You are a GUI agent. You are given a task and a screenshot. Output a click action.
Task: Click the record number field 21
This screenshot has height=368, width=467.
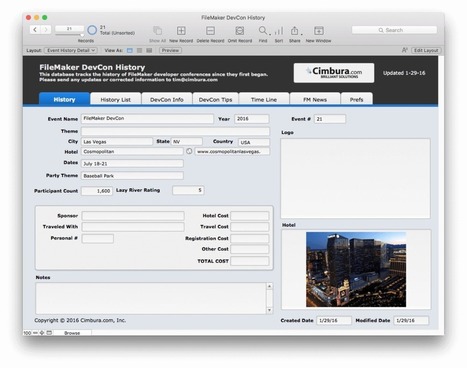[x=69, y=29]
